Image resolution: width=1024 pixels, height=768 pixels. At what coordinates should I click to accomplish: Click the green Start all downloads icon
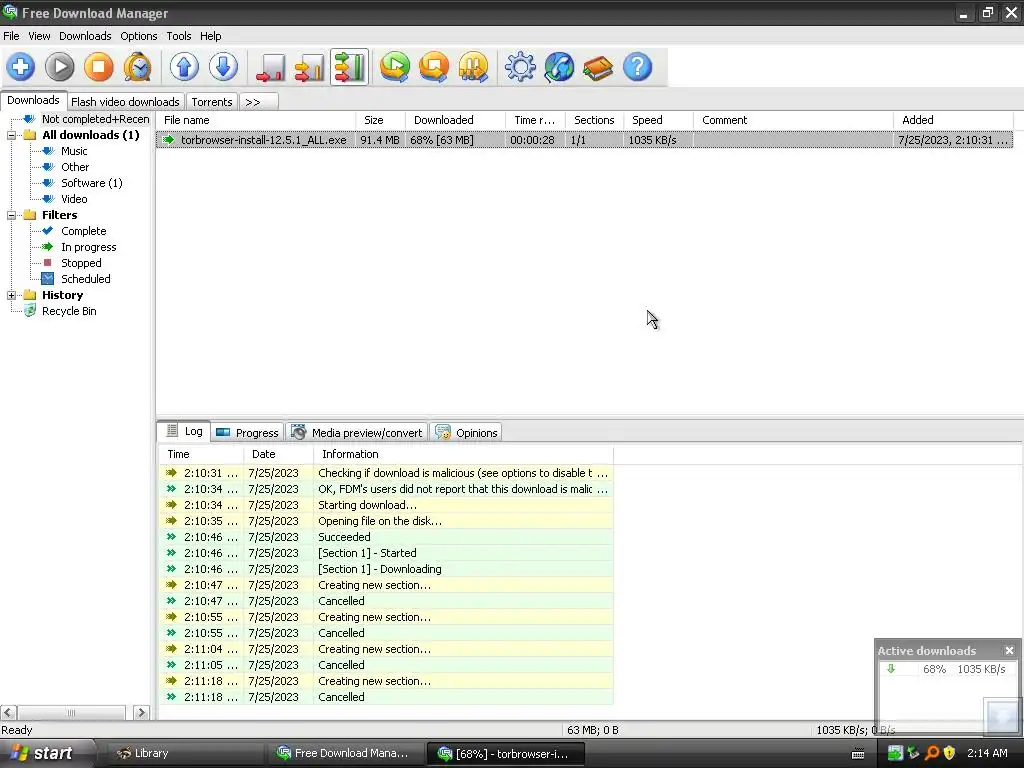point(395,67)
